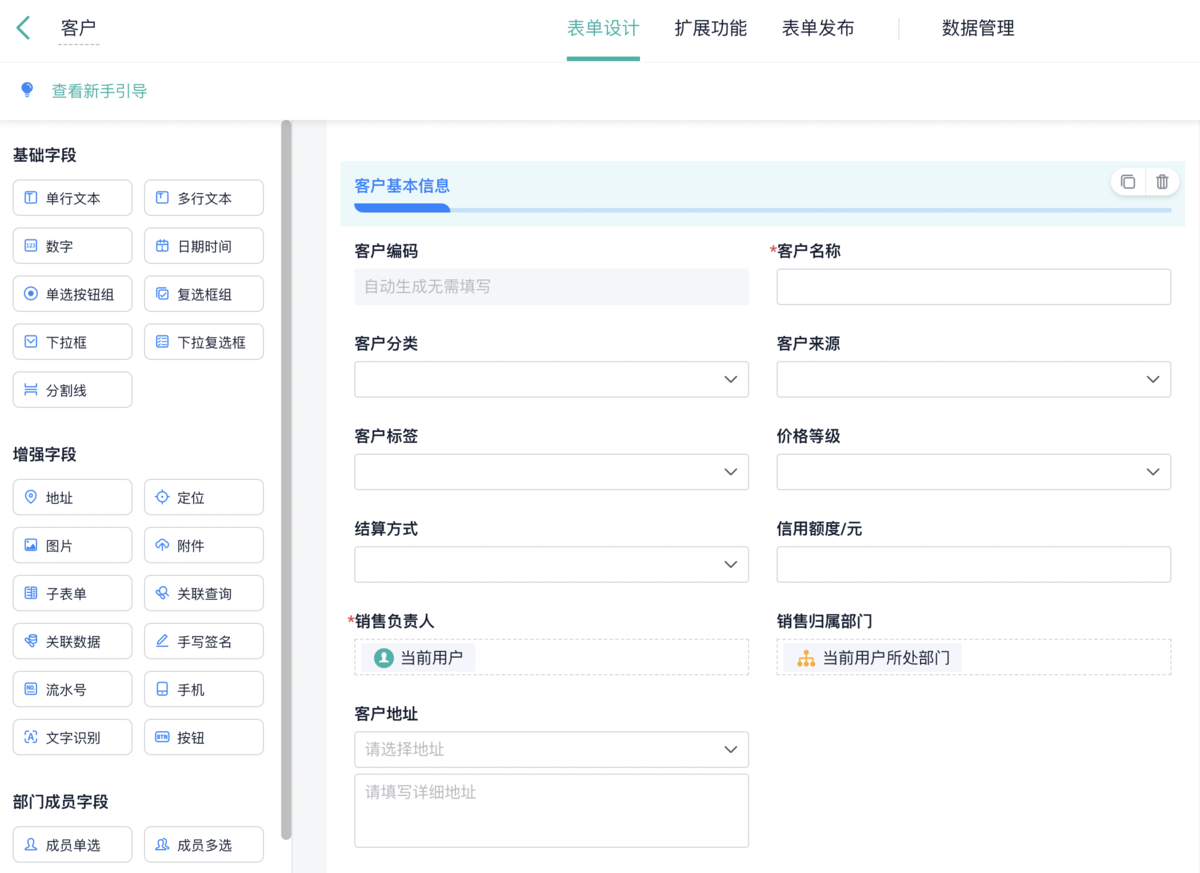The image size is (1200, 873).
Task: Copy the 客户基本信息 section
Action: (x=1128, y=182)
